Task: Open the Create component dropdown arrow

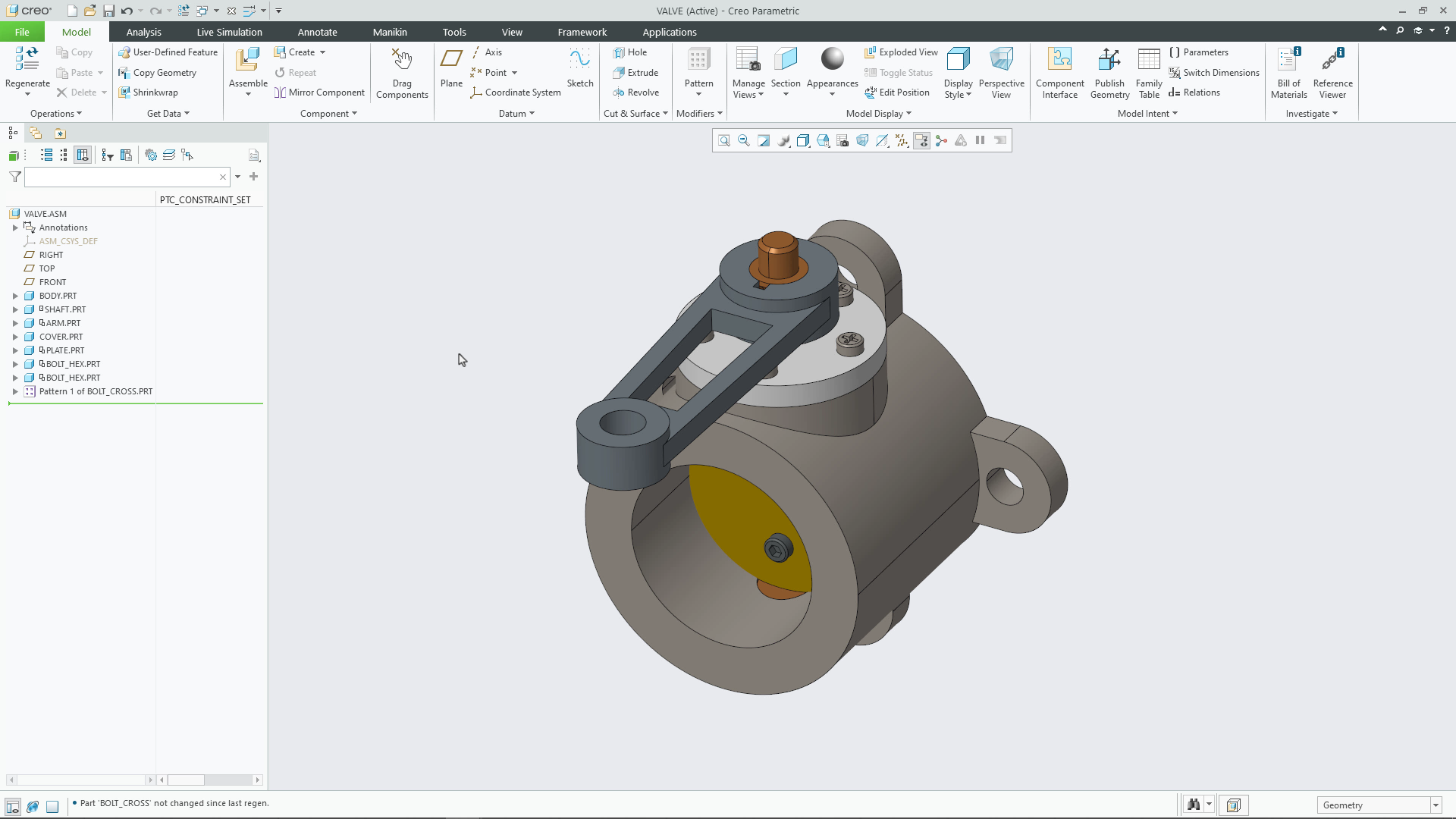Action: click(323, 52)
